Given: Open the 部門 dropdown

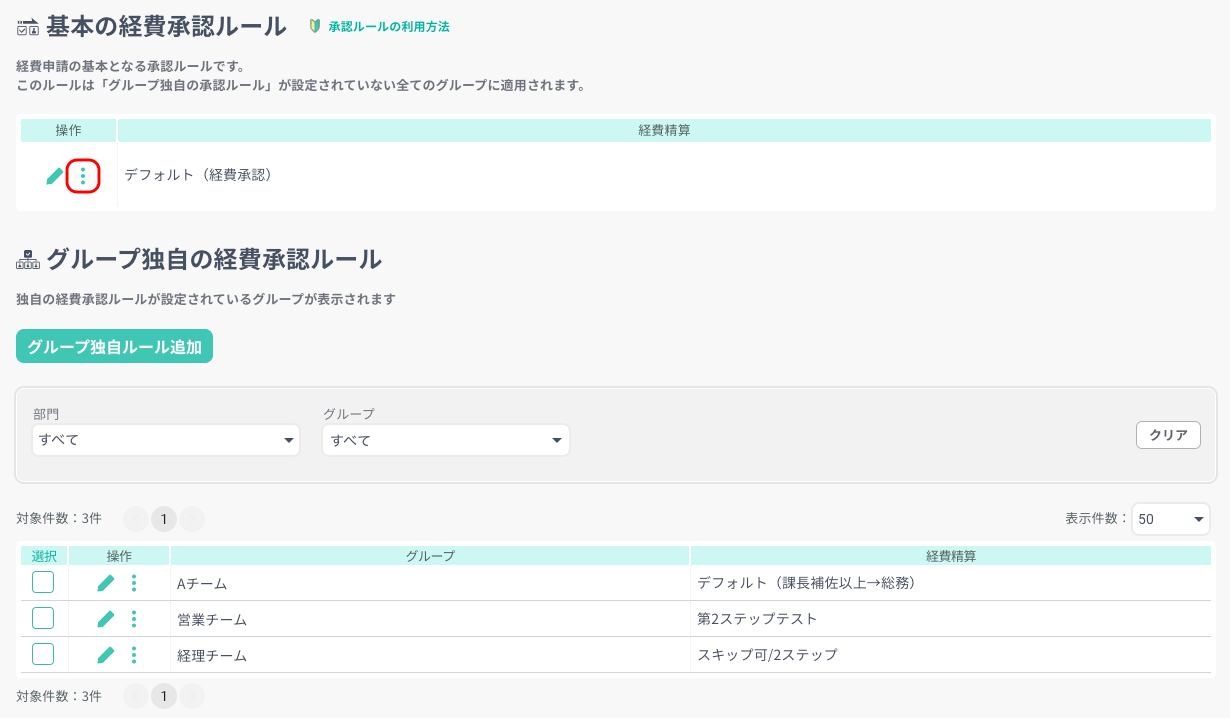Looking at the screenshot, I should pyautogui.click(x=166, y=440).
